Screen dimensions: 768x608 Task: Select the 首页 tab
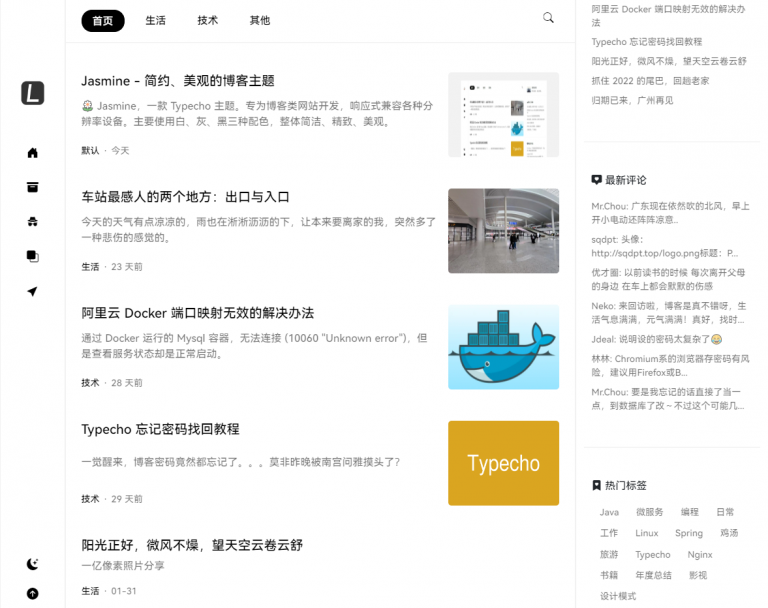(x=103, y=20)
